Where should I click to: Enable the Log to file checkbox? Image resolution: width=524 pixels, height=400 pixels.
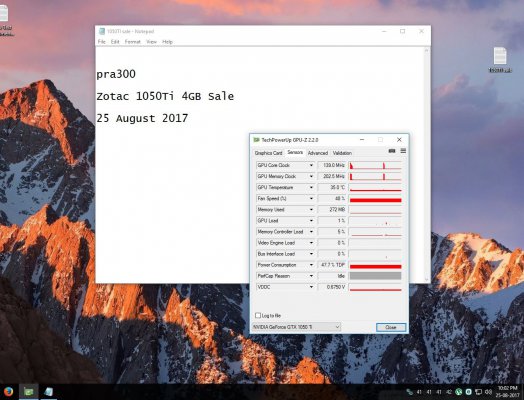(258, 315)
